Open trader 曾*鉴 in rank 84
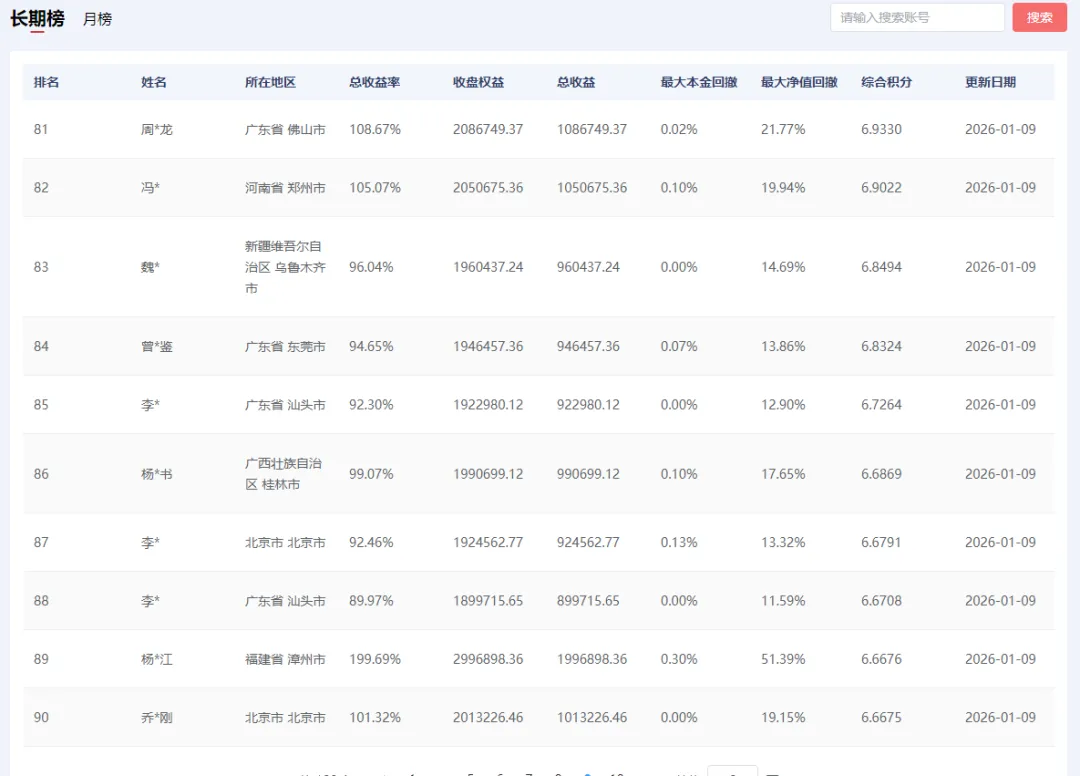 tap(157, 346)
